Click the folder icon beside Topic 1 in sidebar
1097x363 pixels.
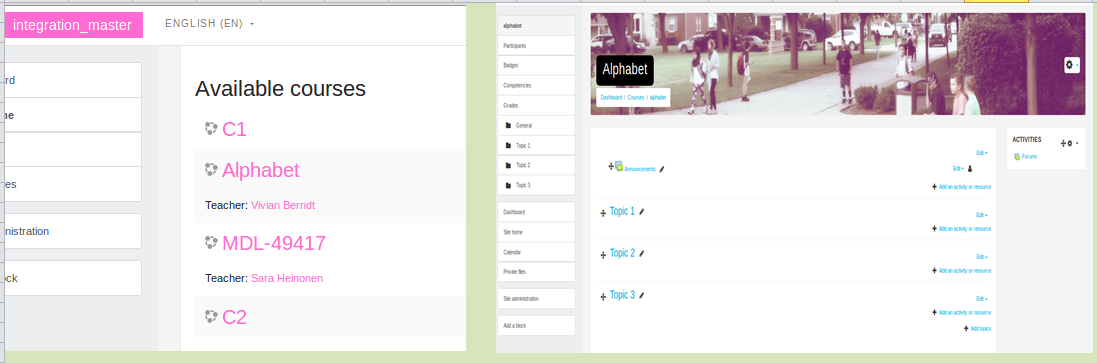[x=508, y=145]
